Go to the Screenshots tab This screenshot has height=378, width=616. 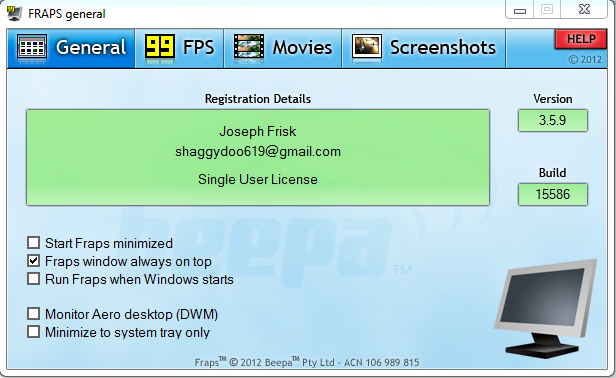[424, 48]
